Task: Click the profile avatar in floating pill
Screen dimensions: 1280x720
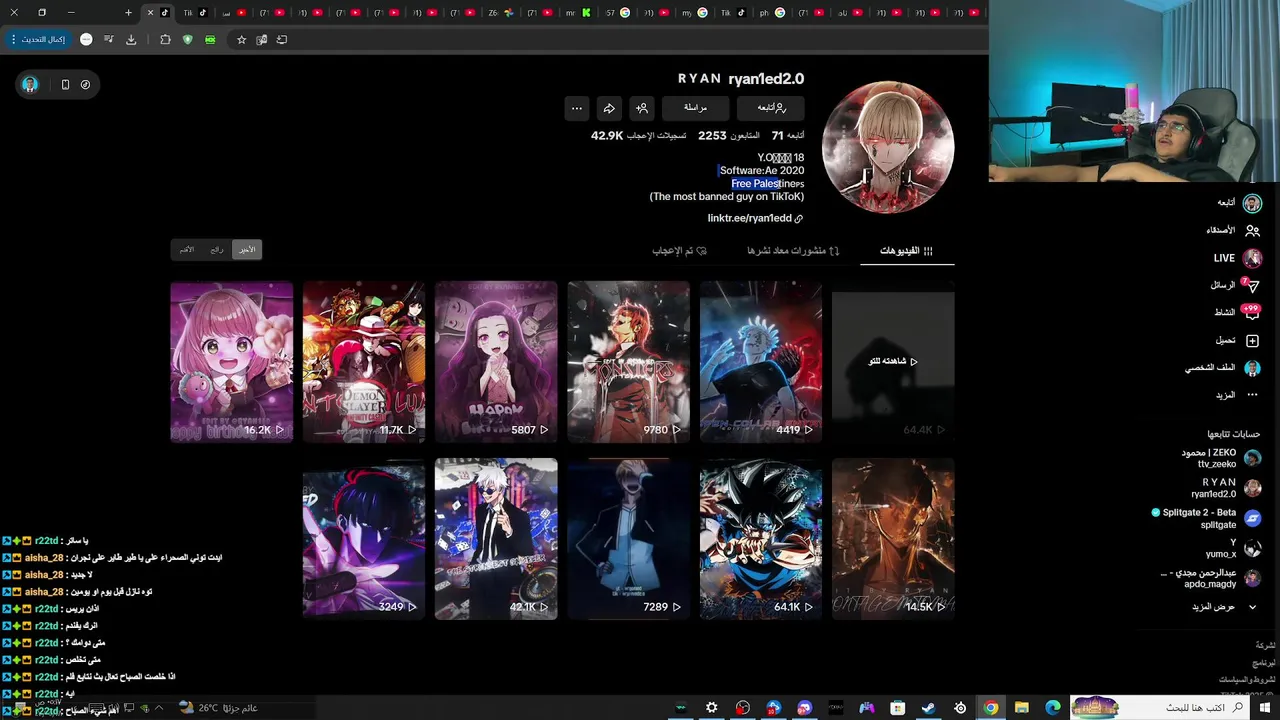Action: [30, 85]
